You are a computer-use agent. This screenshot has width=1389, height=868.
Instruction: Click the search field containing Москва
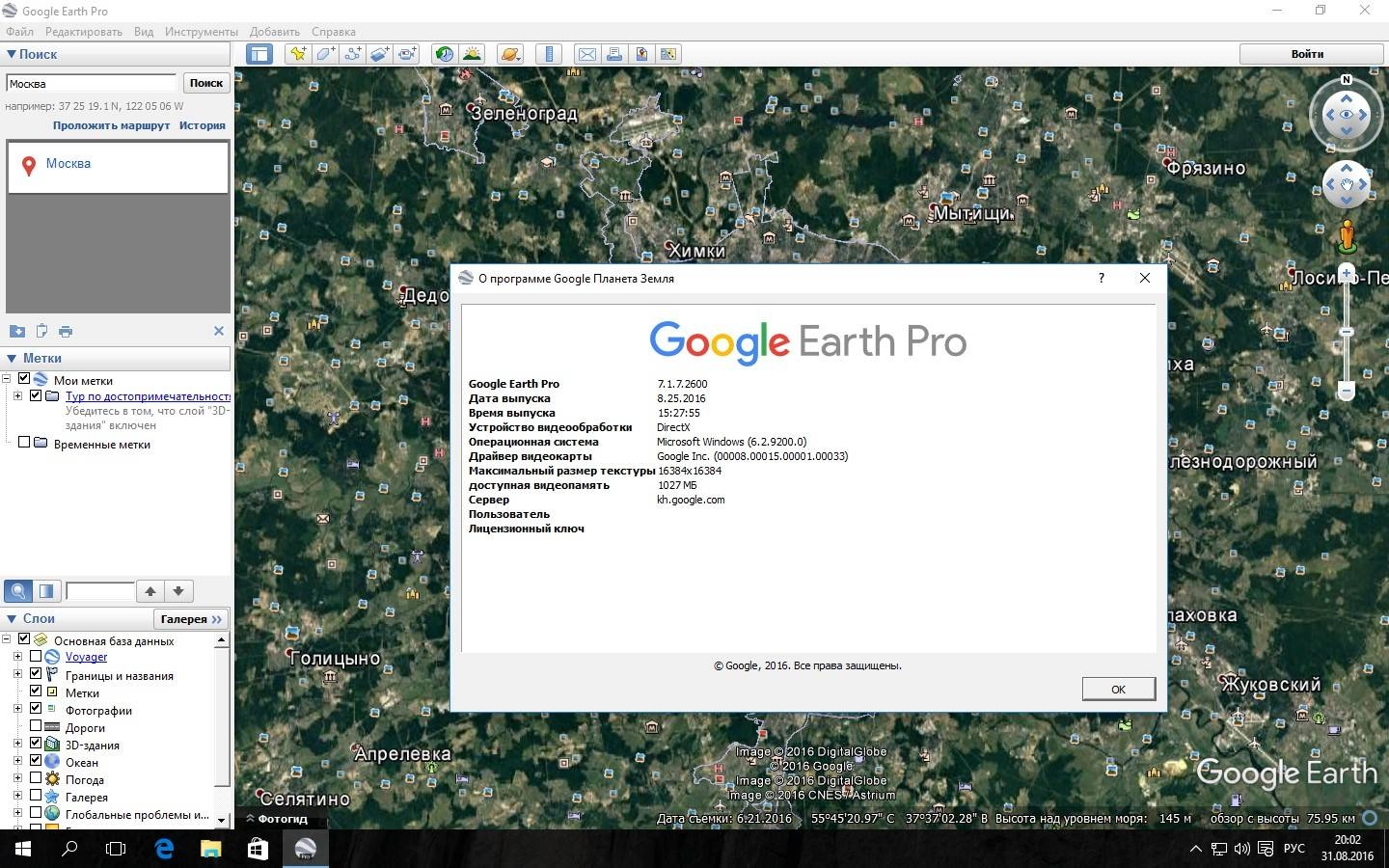click(x=92, y=83)
